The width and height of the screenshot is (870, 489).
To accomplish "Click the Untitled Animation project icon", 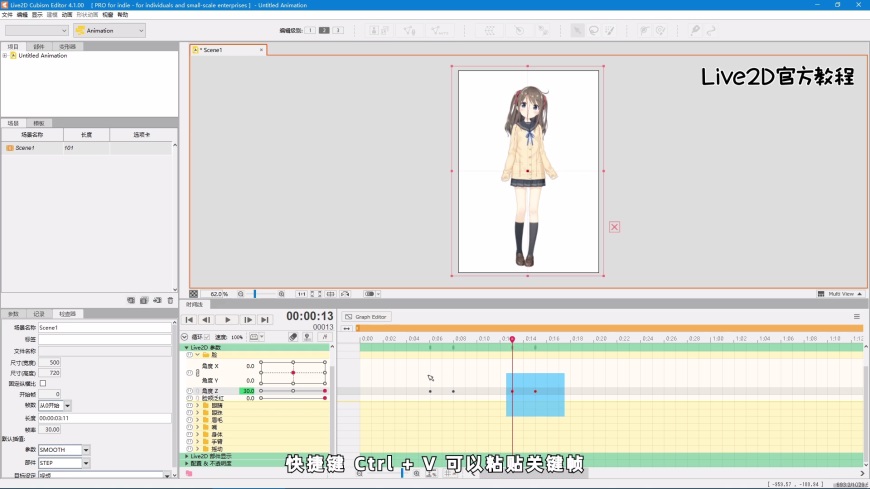I will tap(13, 56).
